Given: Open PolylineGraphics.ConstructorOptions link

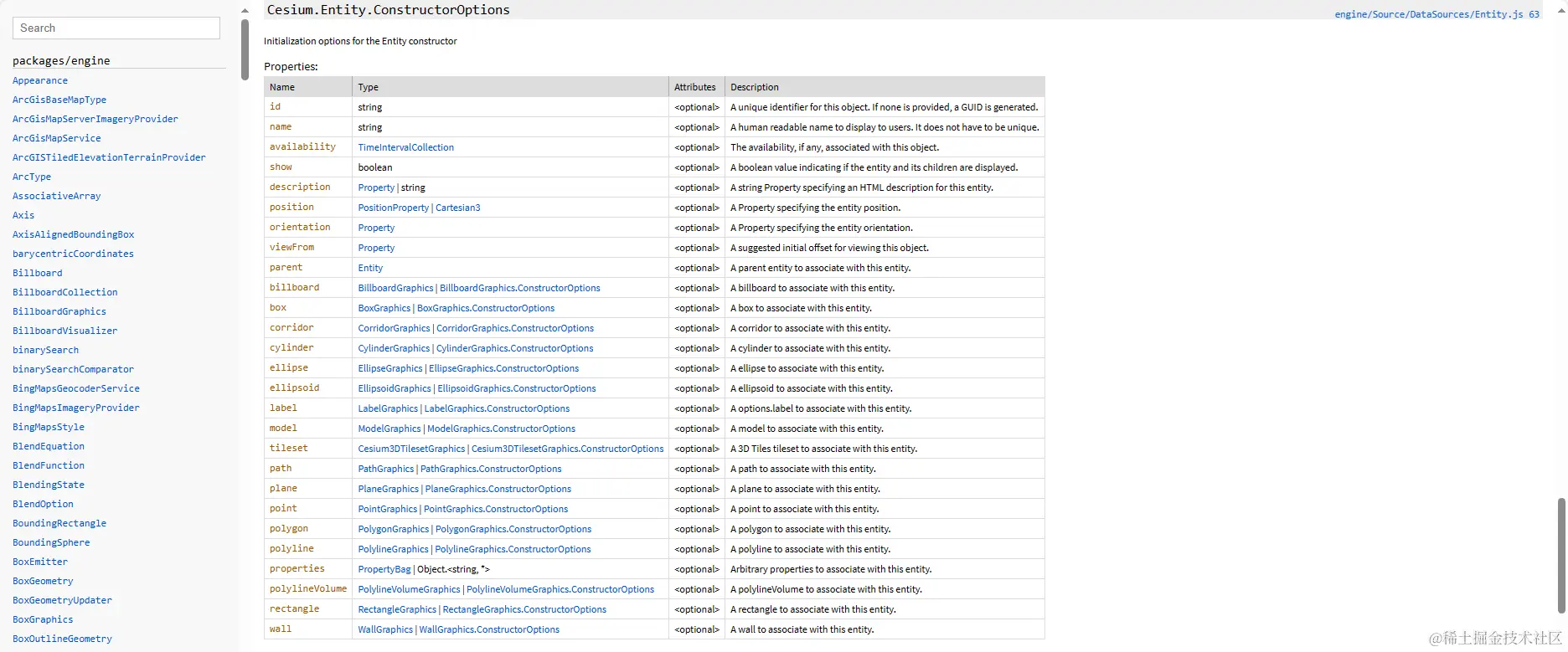Looking at the screenshot, I should point(513,549).
